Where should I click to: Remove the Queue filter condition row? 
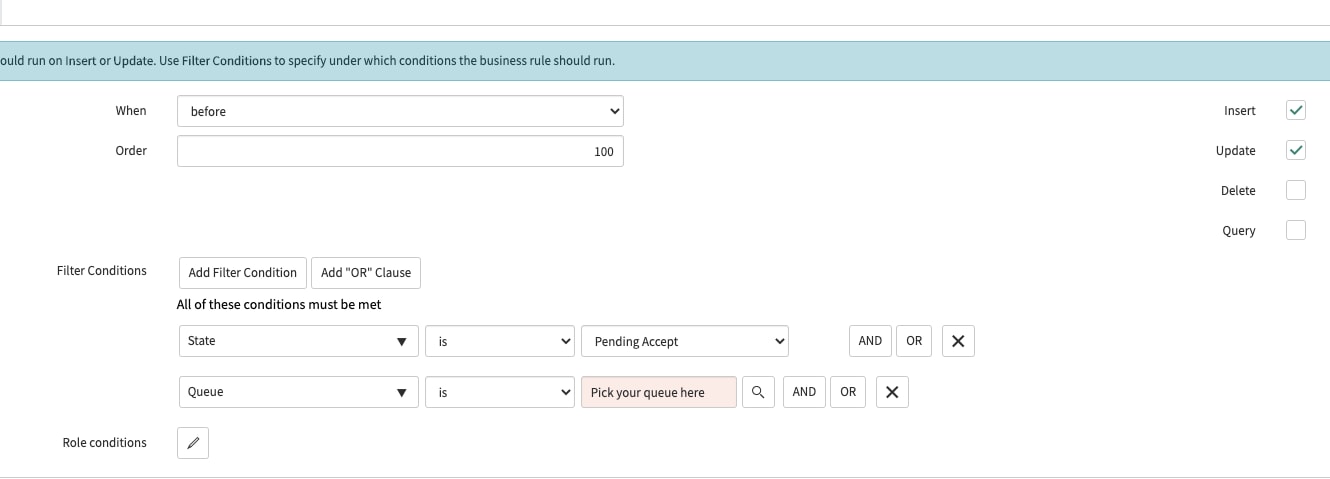pos(892,392)
